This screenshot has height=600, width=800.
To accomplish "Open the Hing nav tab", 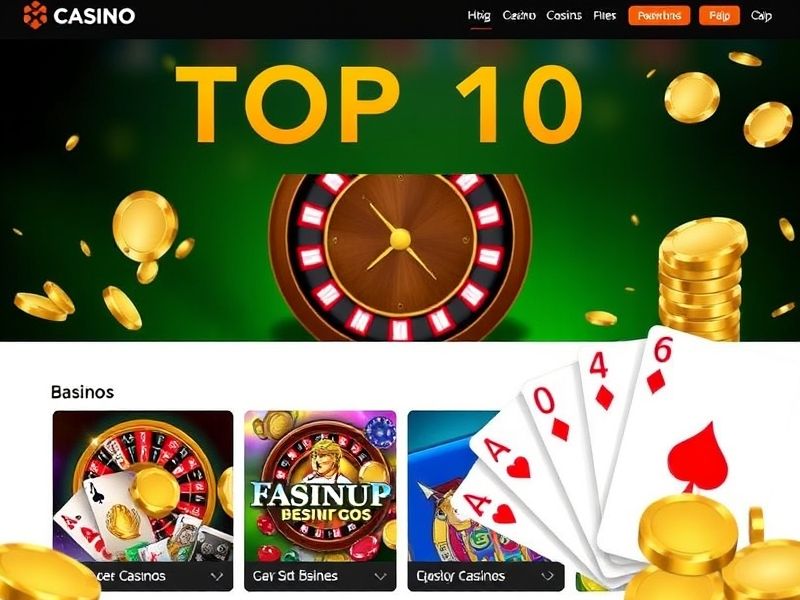I will [479, 16].
